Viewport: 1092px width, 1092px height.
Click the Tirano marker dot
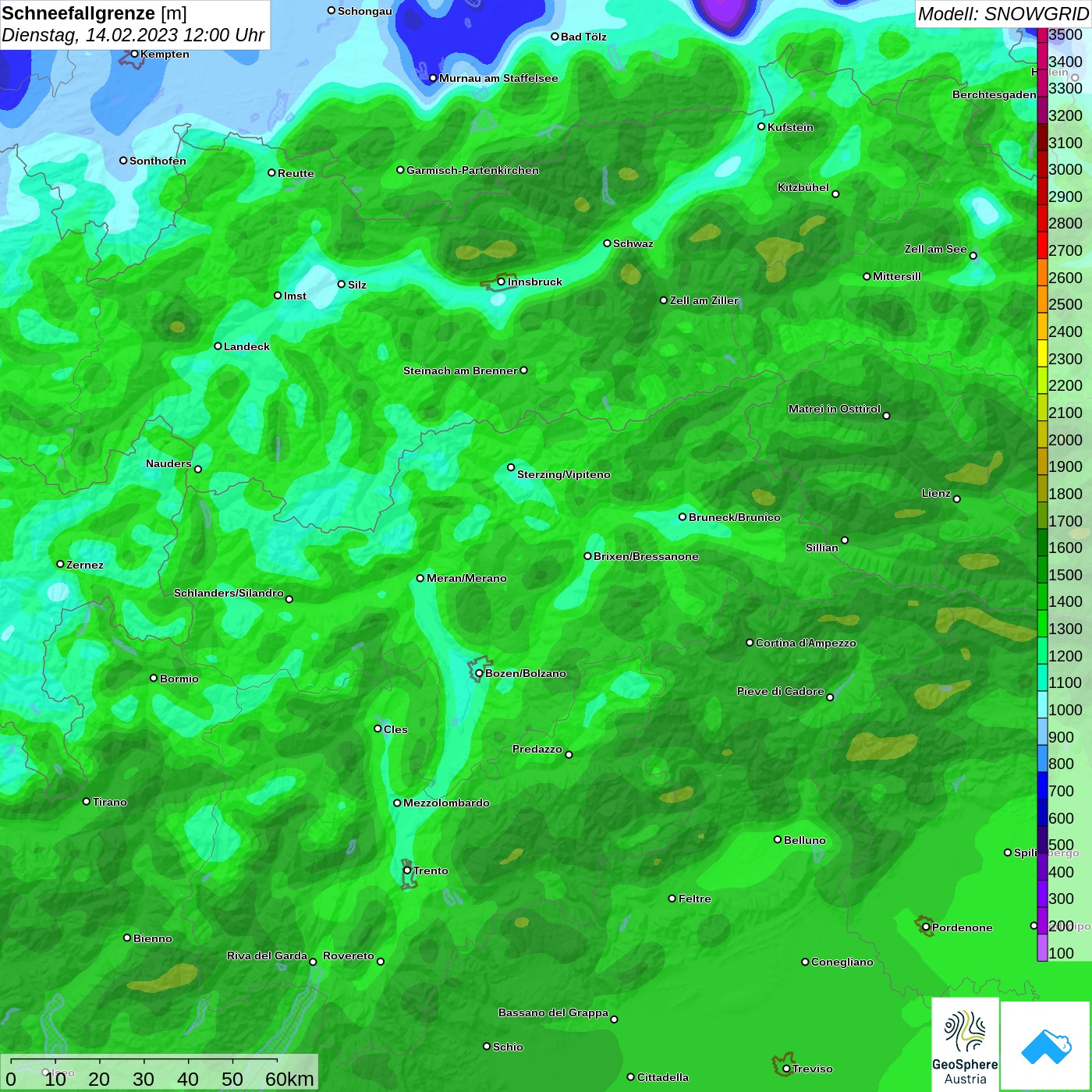point(87,801)
